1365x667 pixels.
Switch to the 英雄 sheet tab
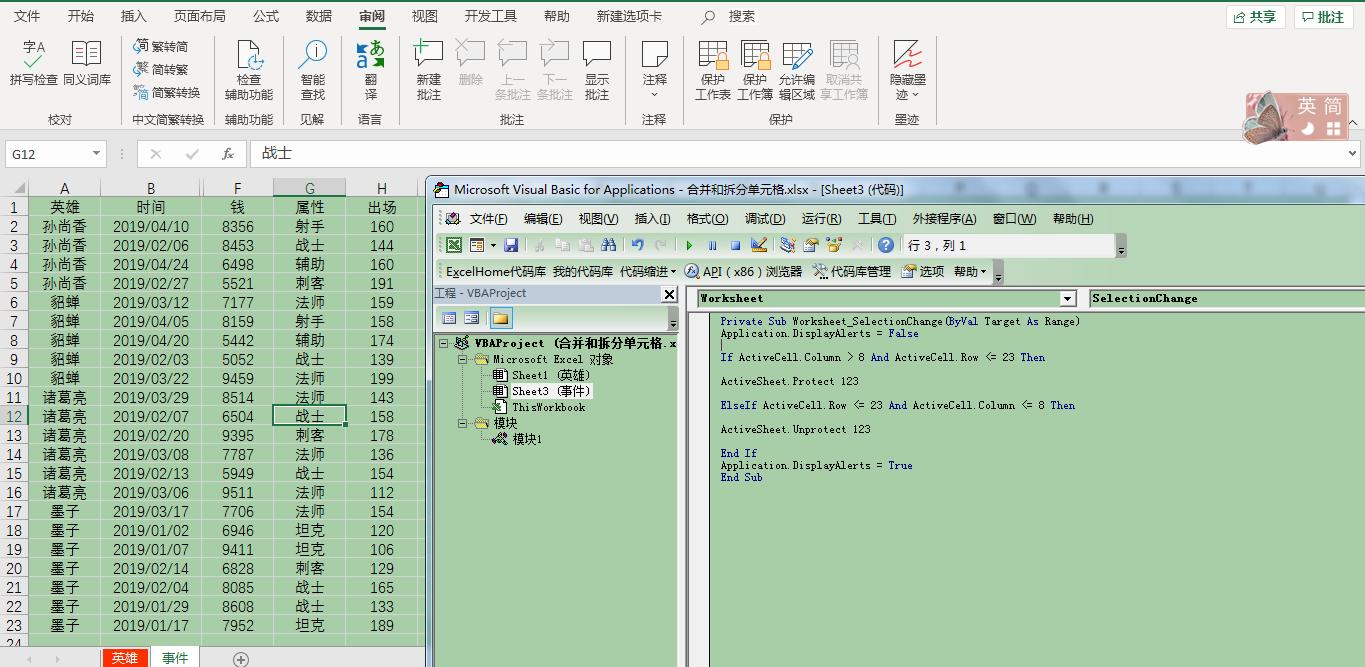click(x=125, y=657)
